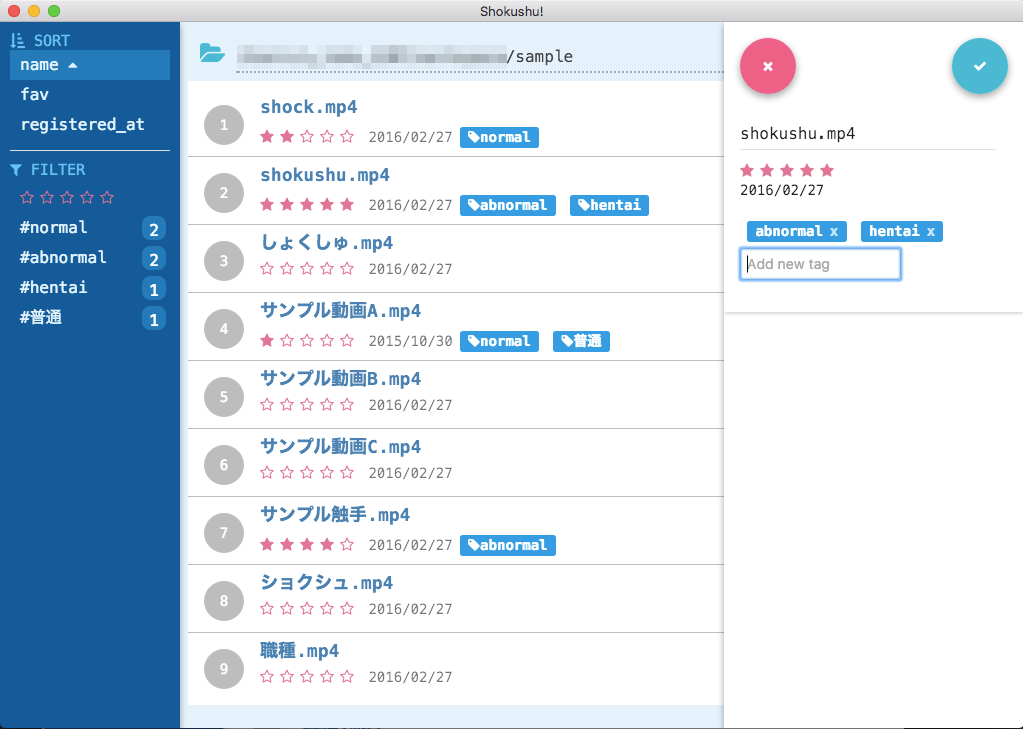1023x729 pixels.
Task: Click number 5 circle for サンプル動画B.mp4
Action: point(224,396)
